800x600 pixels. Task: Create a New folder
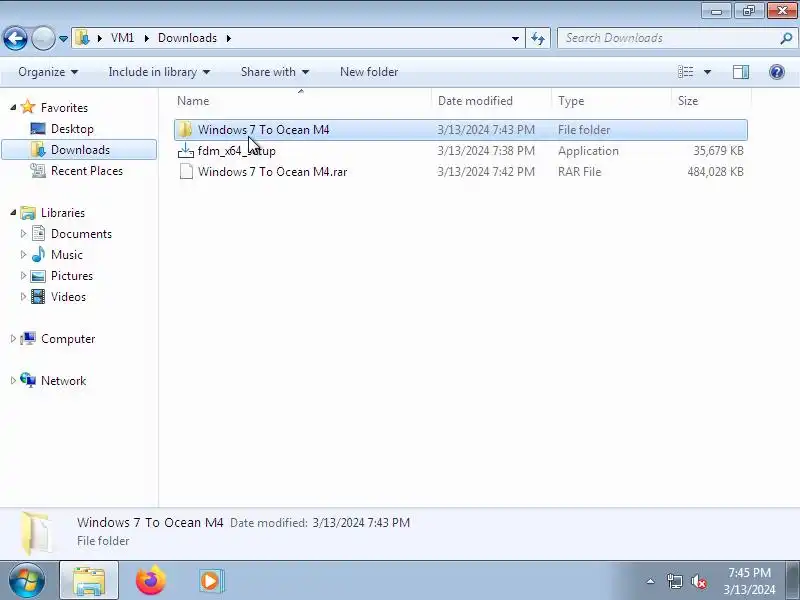click(369, 72)
